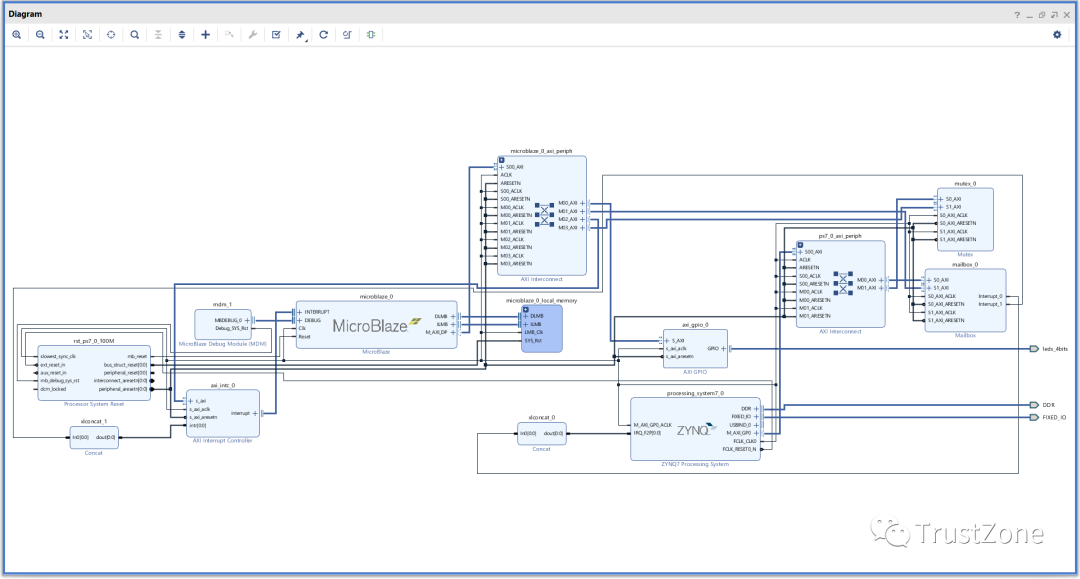Expand S00_AXI pin on microblaze_0_axi_periph
The height and width of the screenshot is (579, 1080).
pyautogui.click(x=501, y=167)
